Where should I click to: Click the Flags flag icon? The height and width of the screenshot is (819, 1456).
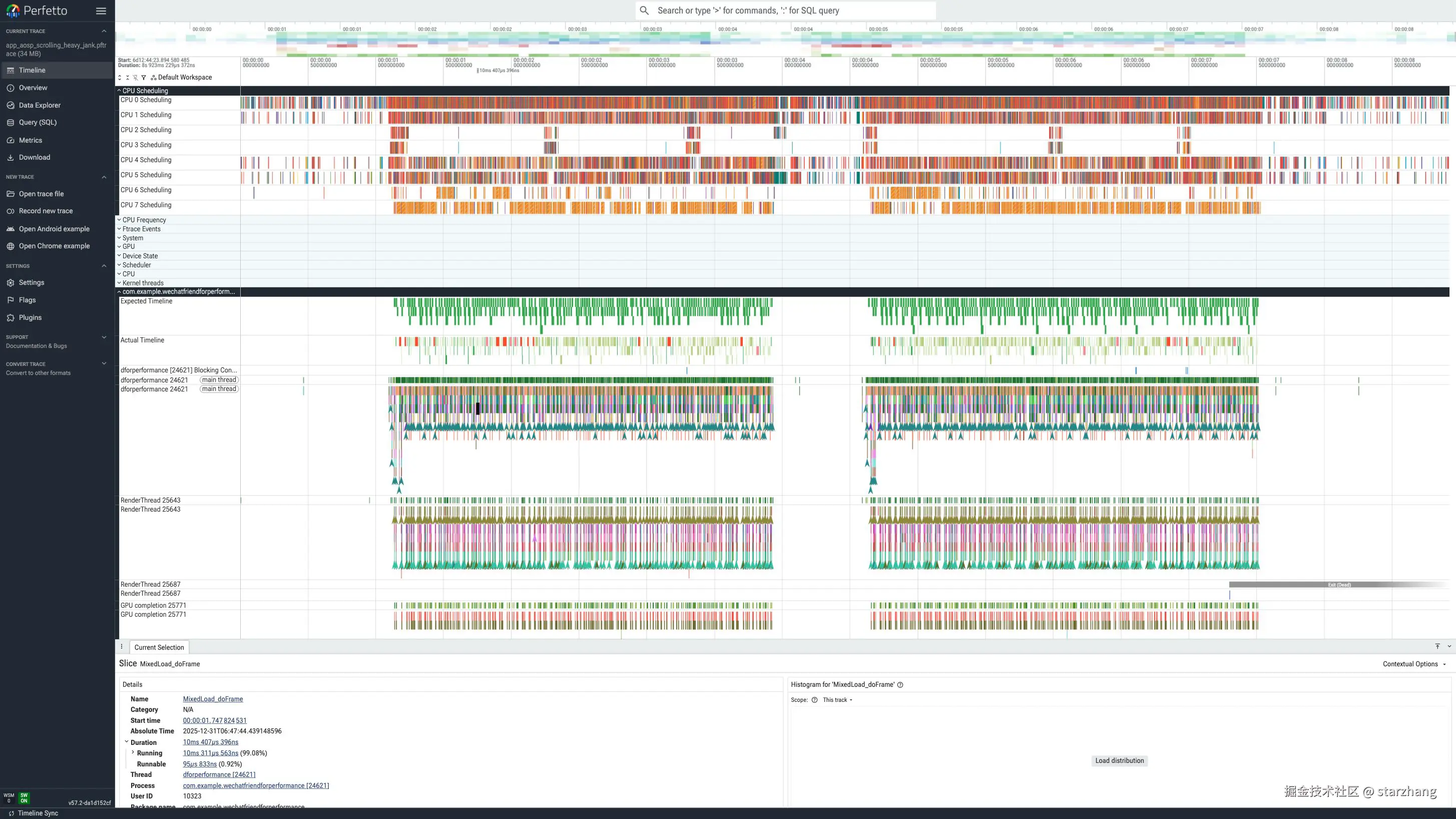tap(10, 300)
